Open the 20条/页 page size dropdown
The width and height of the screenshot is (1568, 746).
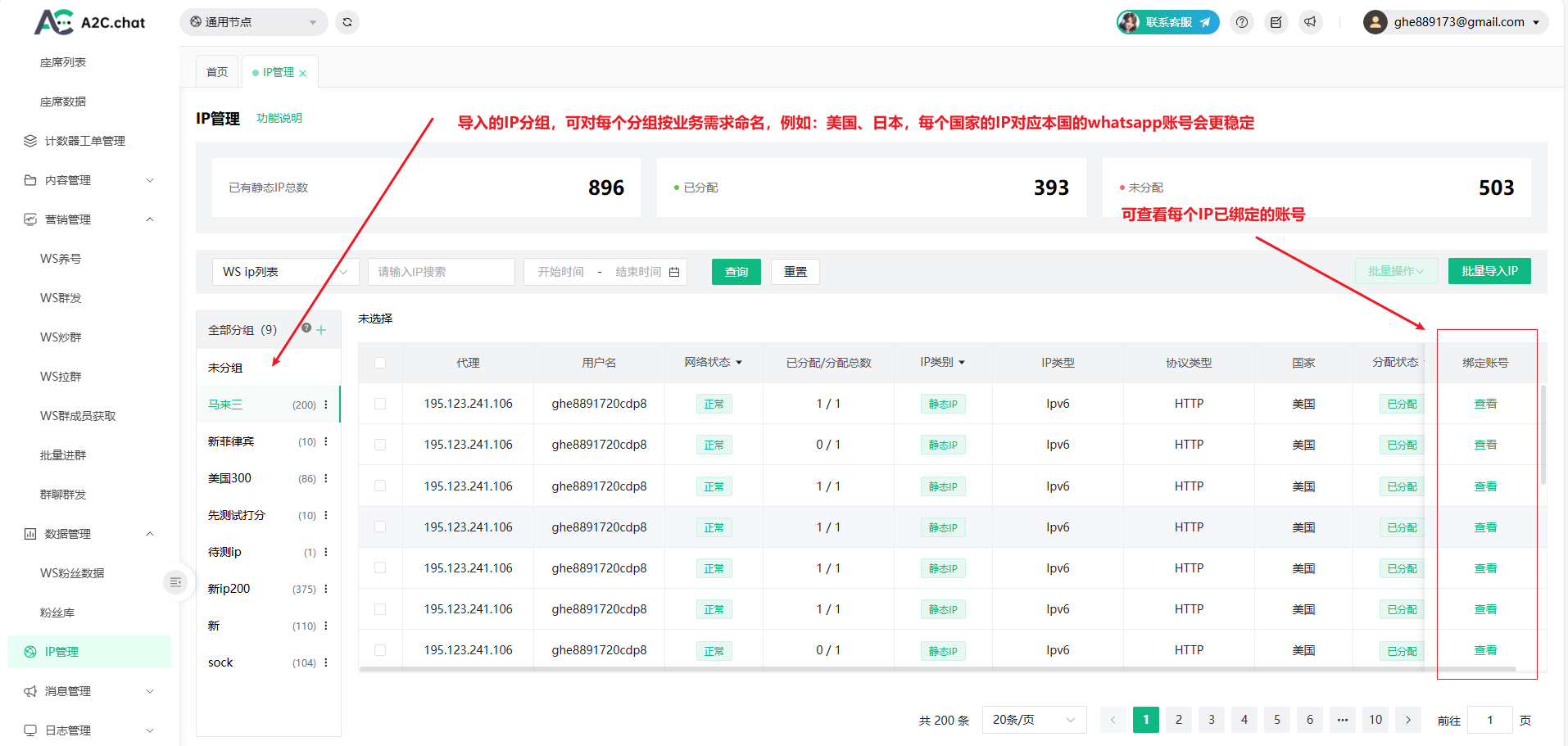coord(1033,720)
